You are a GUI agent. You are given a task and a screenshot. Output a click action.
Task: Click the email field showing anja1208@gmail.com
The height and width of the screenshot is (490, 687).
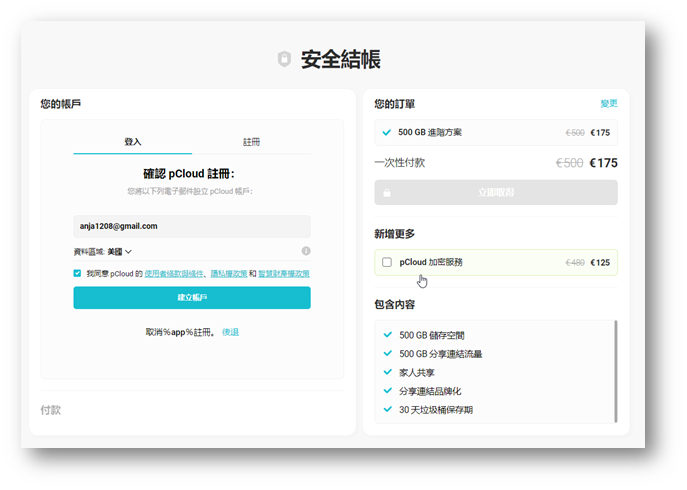191,226
